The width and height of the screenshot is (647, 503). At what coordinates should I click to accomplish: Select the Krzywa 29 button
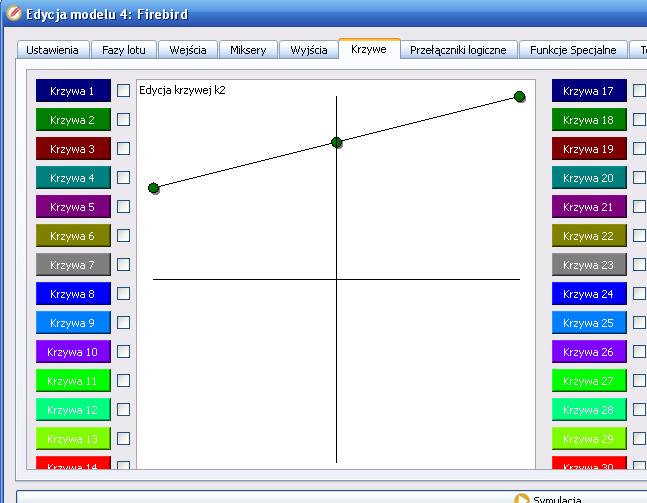click(589, 439)
